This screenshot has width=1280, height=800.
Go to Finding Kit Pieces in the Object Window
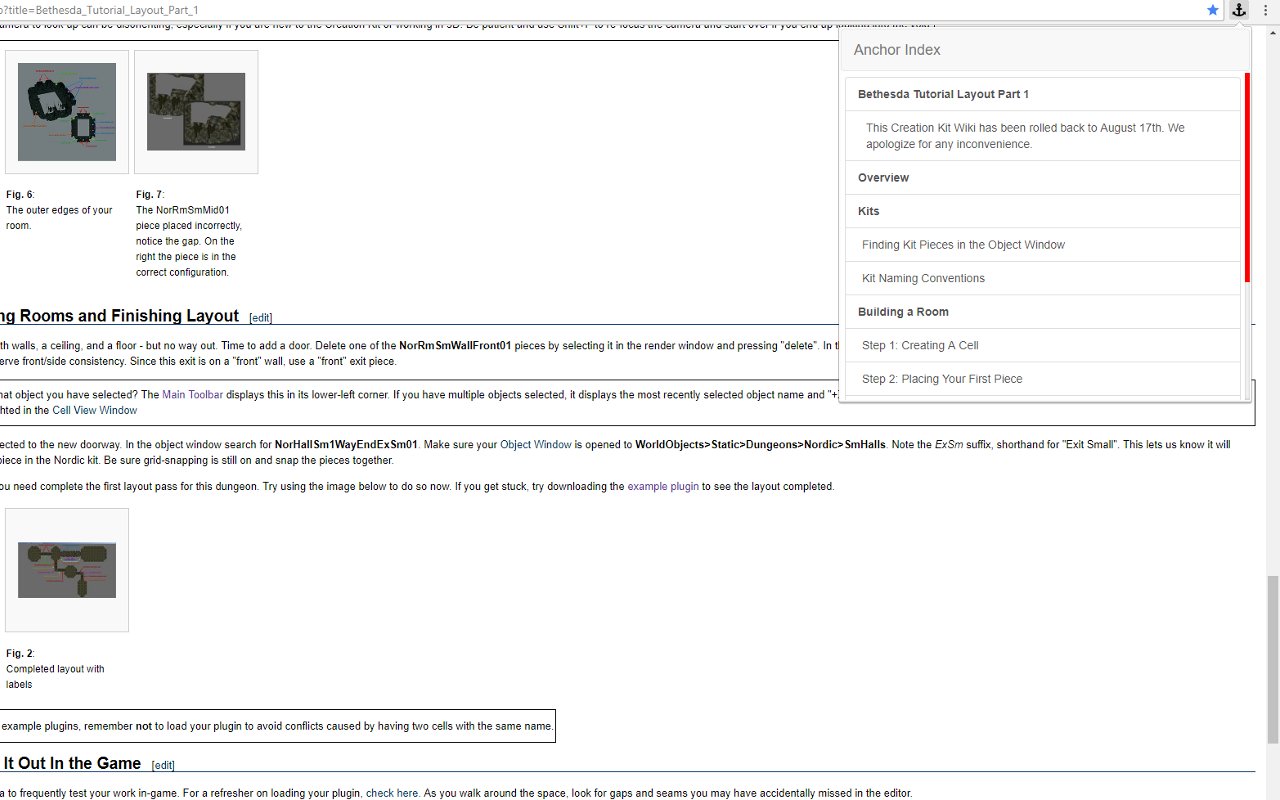pyautogui.click(x=1043, y=245)
